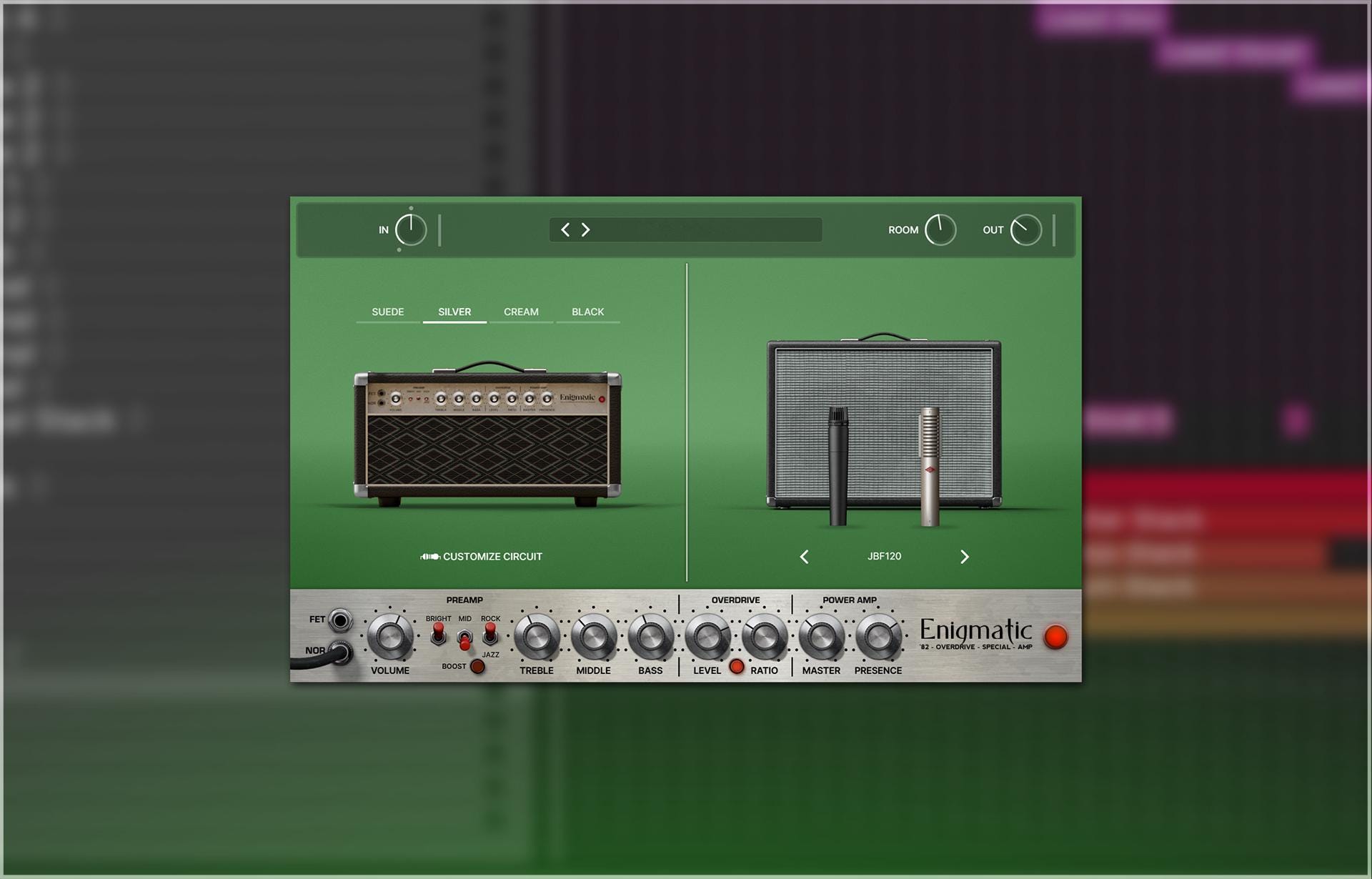Select the SUEDE amp tab
The width and height of the screenshot is (1372, 879).
pyautogui.click(x=388, y=312)
